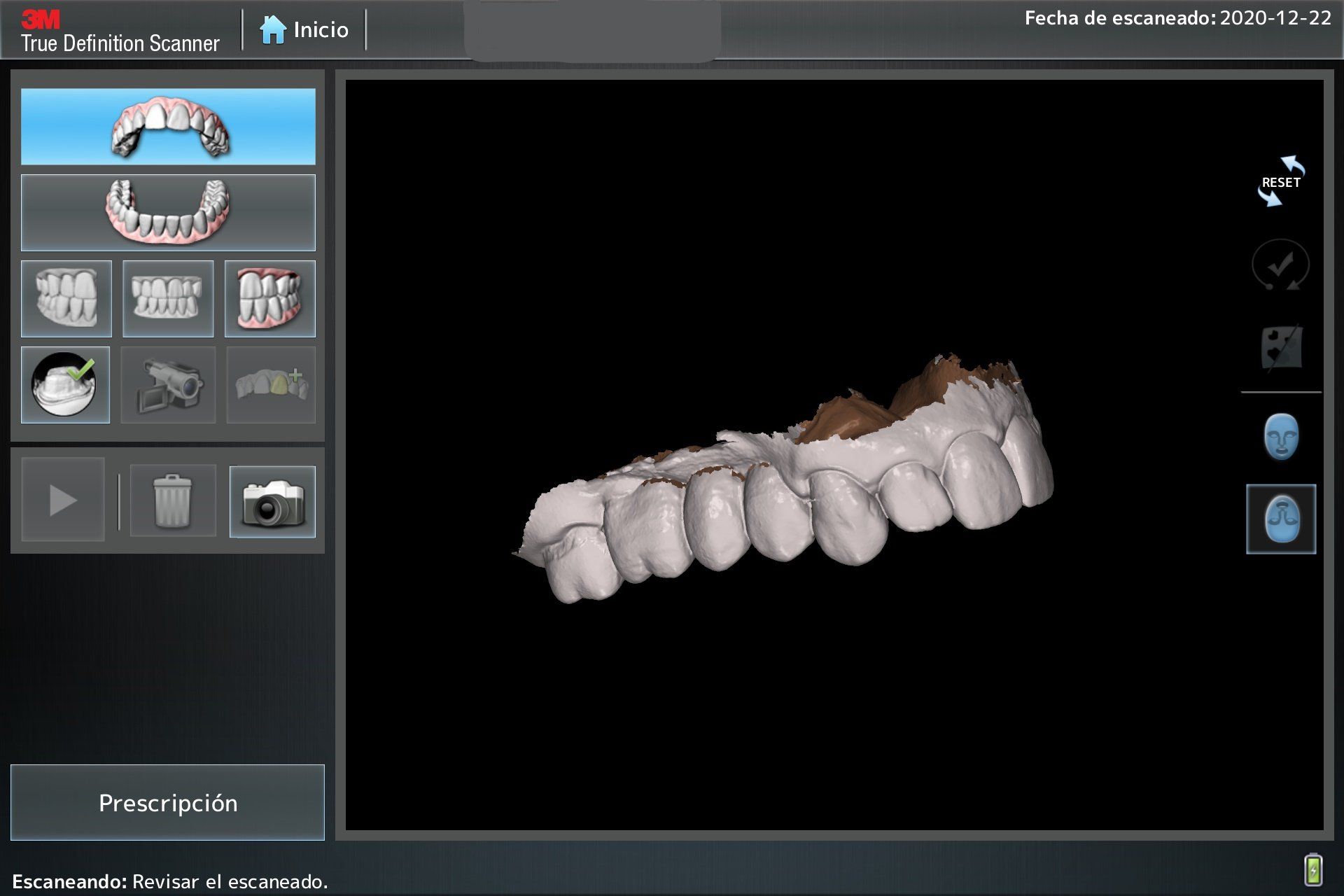Toggle the crossed-out marking tool icon
Image resolution: width=1344 pixels, height=896 pixels.
pos(1281,347)
